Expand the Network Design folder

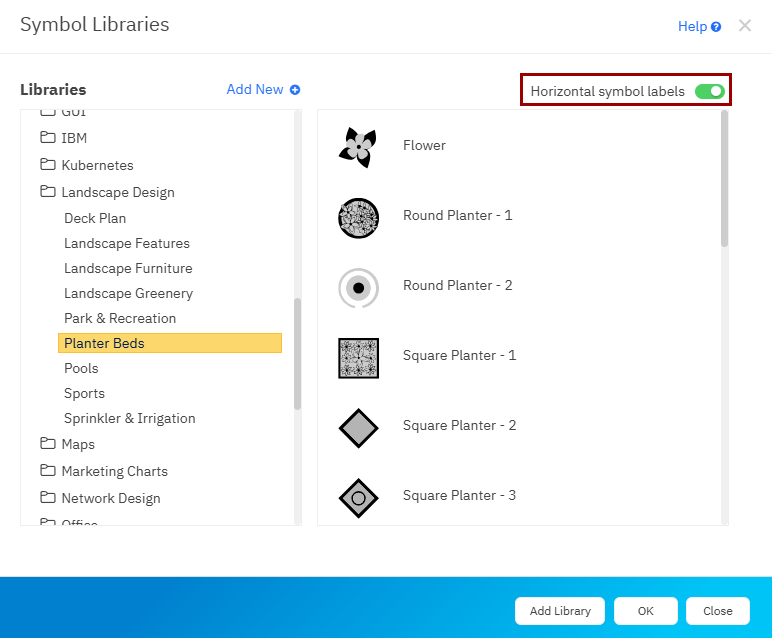(47, 498)
